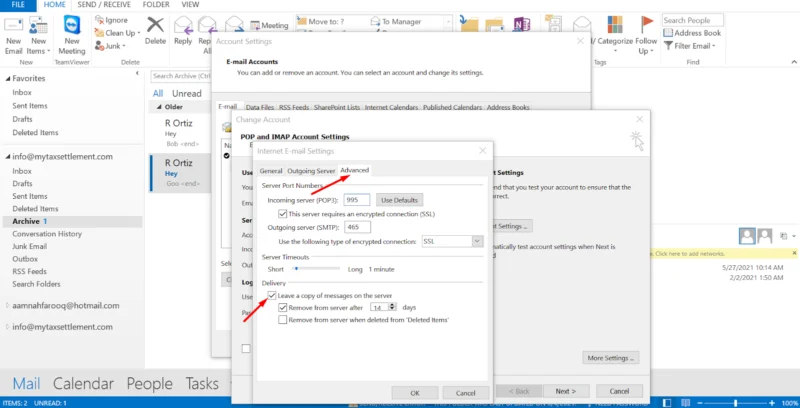The image size is (800, 408).
Task: Reply to the selected message
Action: click(183, 31)
